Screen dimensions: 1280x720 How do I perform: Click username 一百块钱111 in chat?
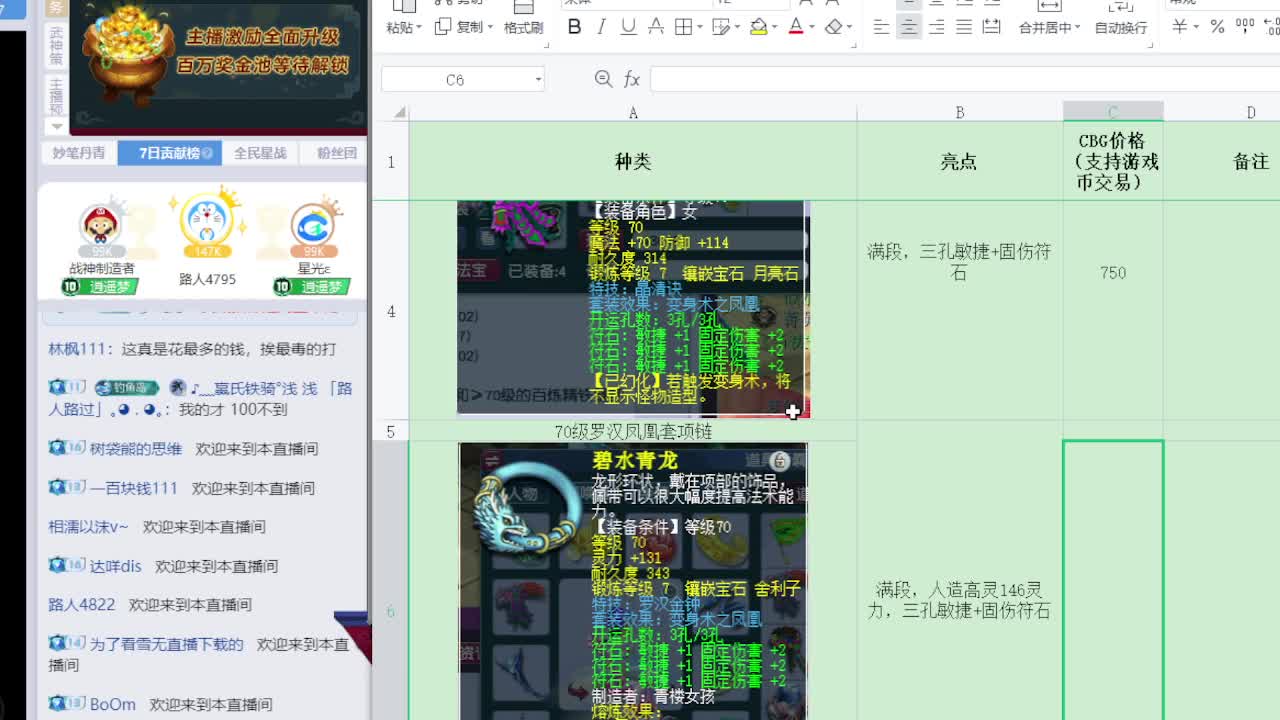134,488
